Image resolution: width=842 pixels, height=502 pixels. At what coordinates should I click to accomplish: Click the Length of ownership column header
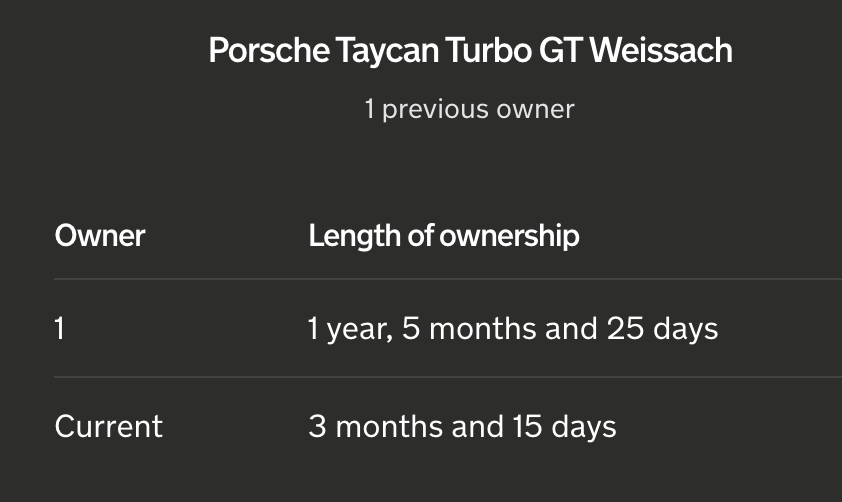click(444, 236)
